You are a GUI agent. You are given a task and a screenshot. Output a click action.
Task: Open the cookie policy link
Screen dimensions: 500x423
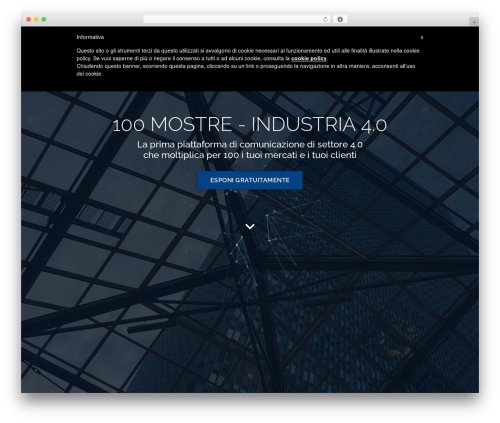click(309, 58)
